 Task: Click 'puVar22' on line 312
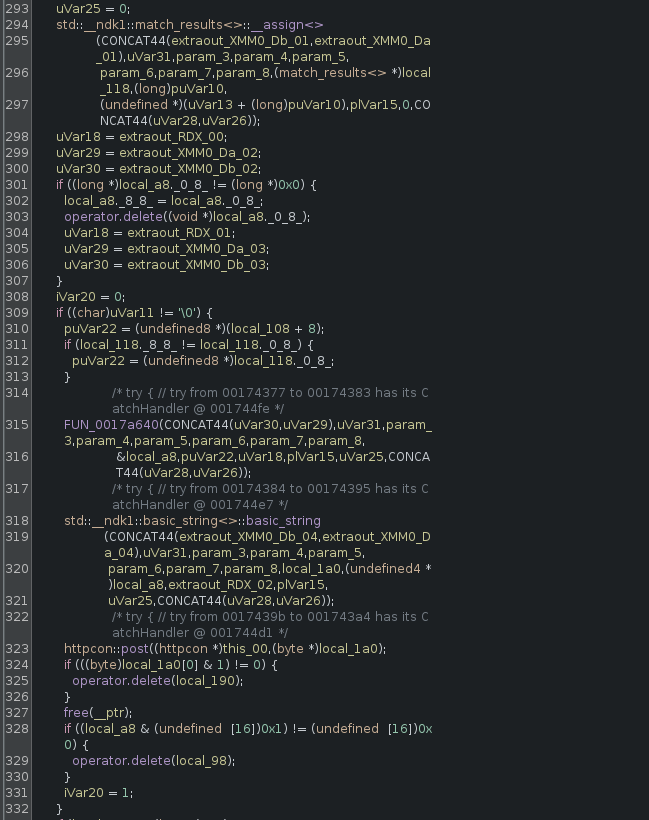coord(98,361)
